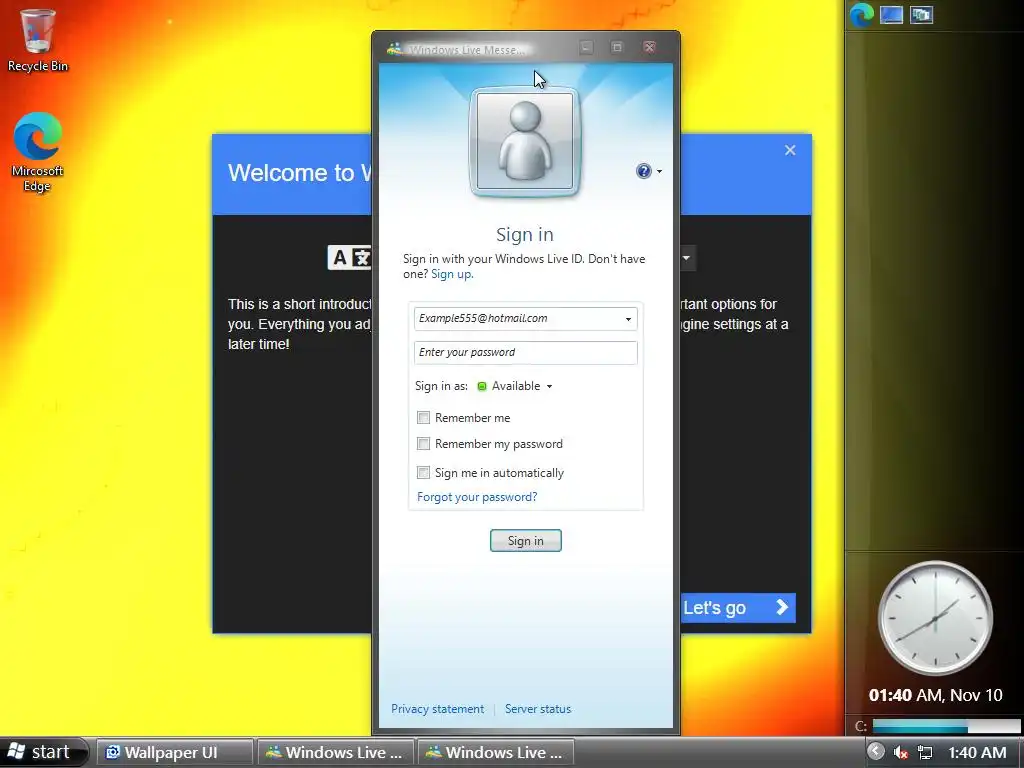Click the Sign in as: label

pos(441,387)
